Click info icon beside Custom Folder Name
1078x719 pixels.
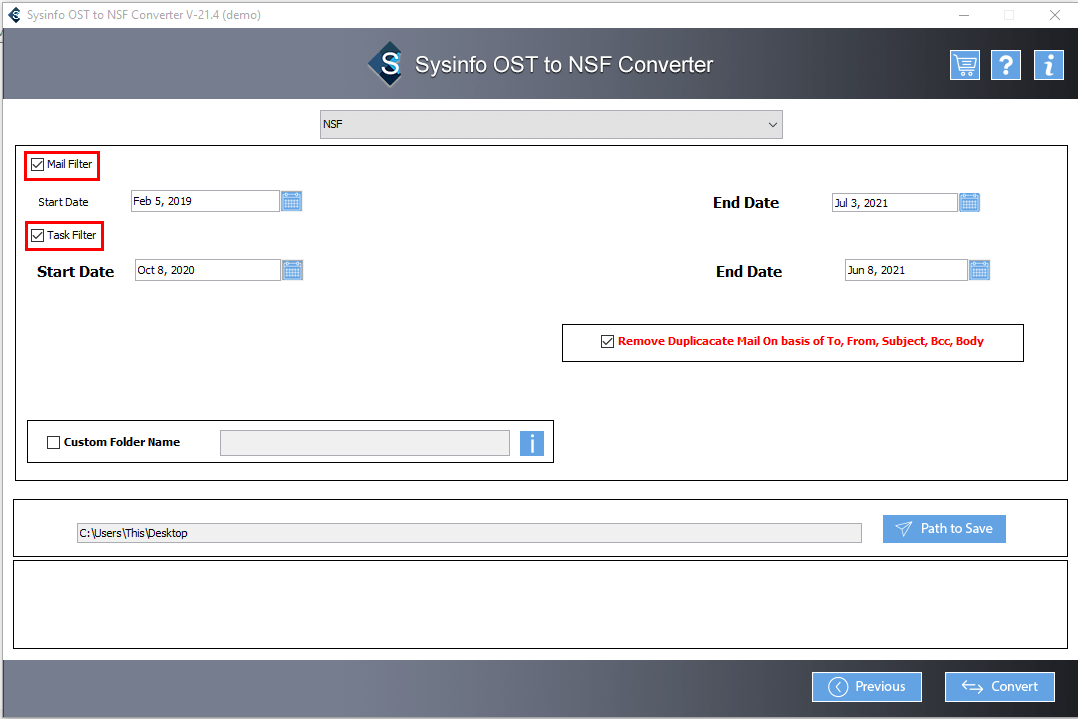click(x=531, y=443)
